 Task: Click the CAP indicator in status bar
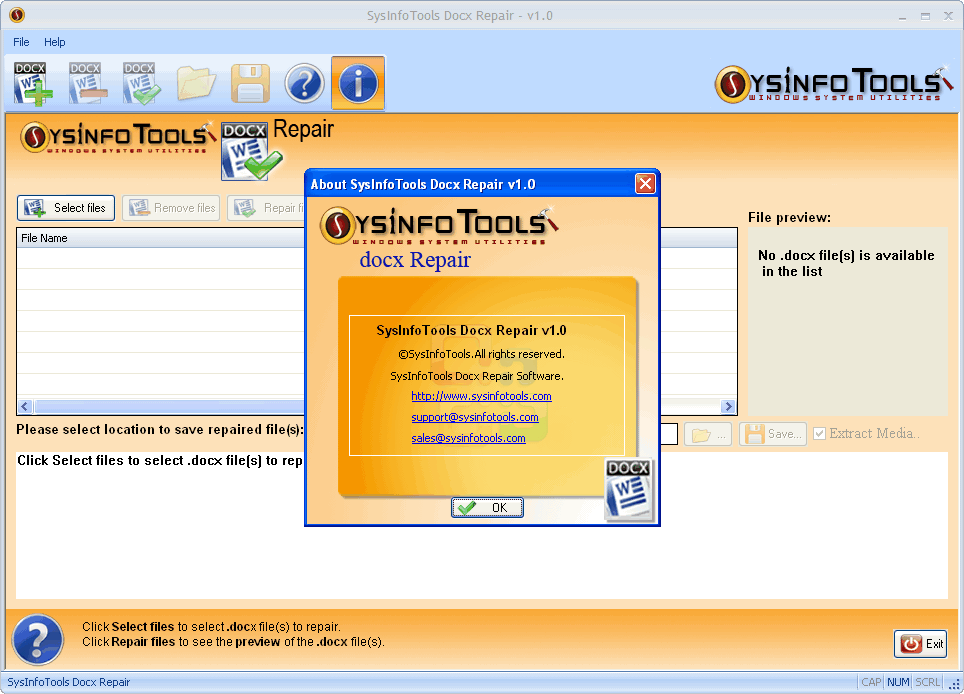[871, 682]
